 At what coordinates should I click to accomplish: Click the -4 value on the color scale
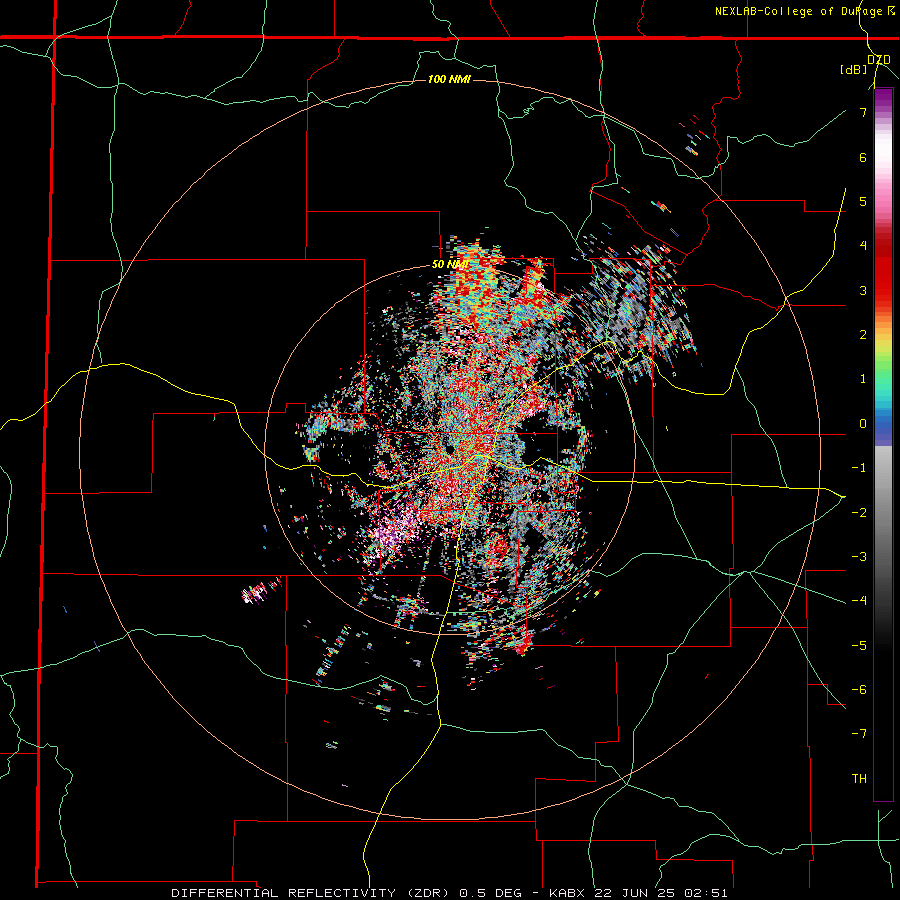tap(859, 601)
